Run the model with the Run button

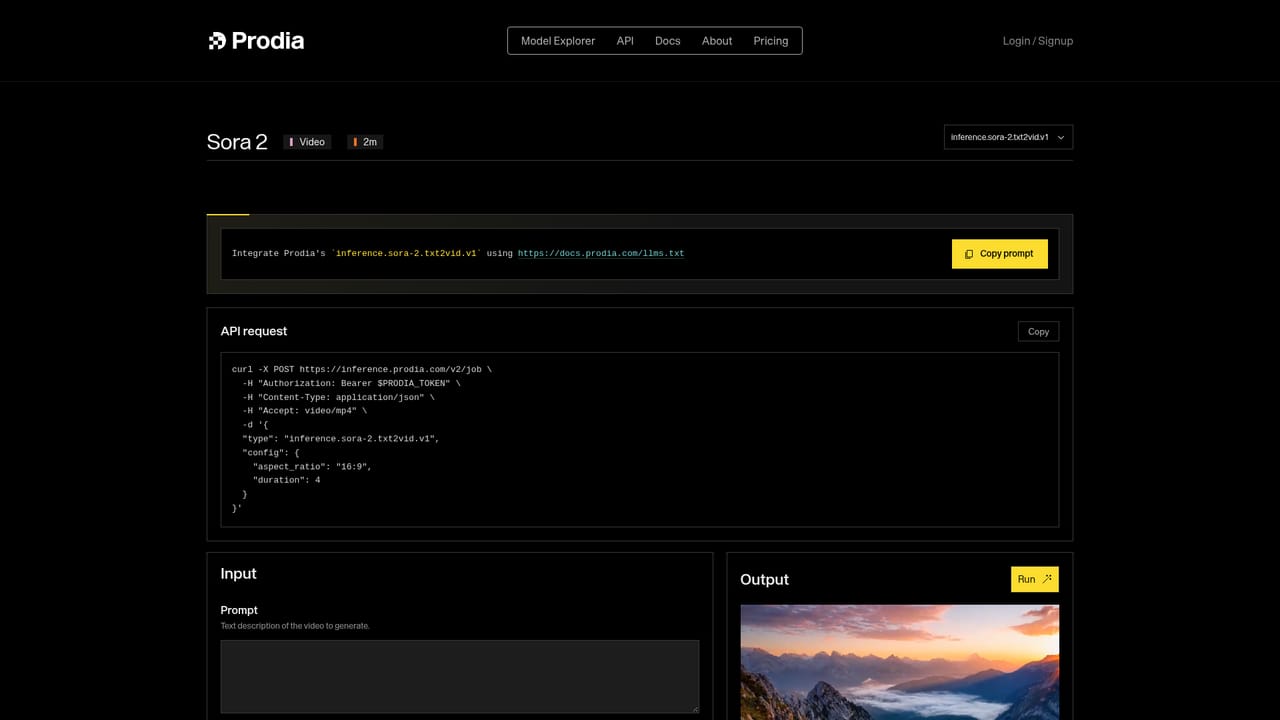click(1034, 579)
